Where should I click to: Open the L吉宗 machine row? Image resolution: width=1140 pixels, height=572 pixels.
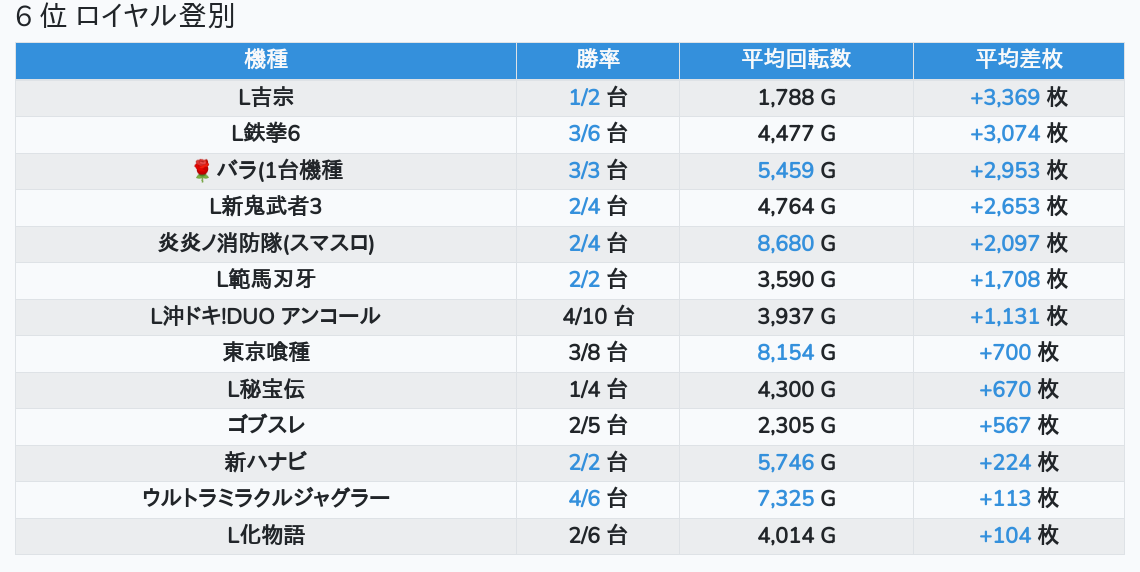(266, 98)
